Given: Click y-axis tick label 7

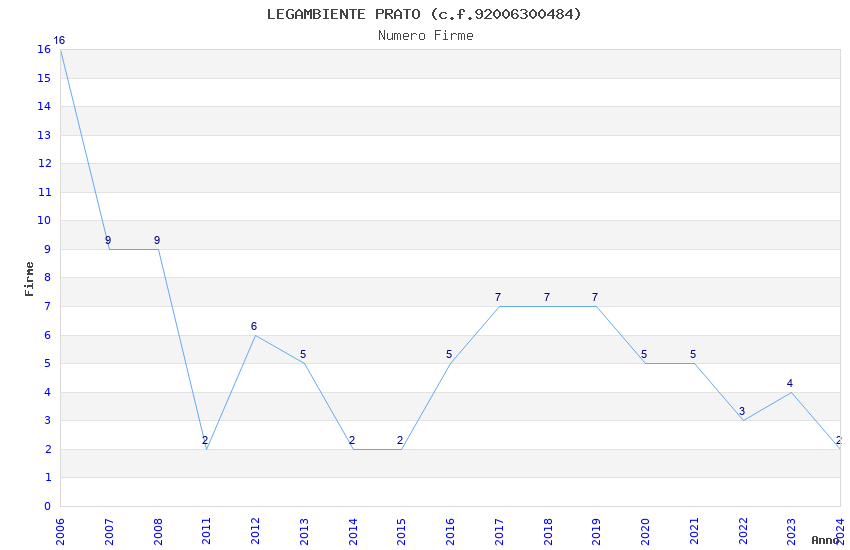Looking at the screenshot, I should 48,306.
